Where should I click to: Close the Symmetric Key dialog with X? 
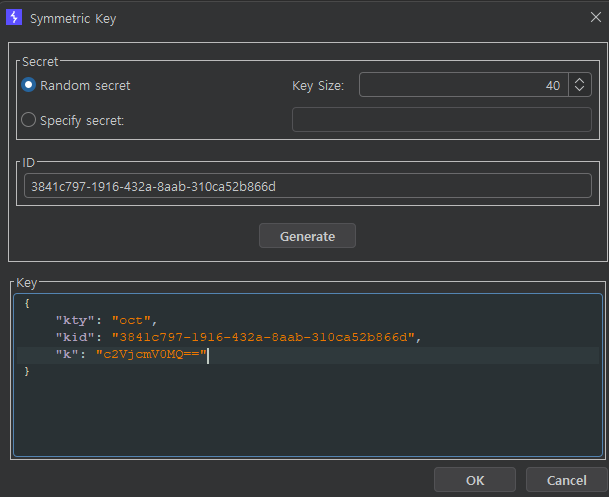(x=589, y=18)
